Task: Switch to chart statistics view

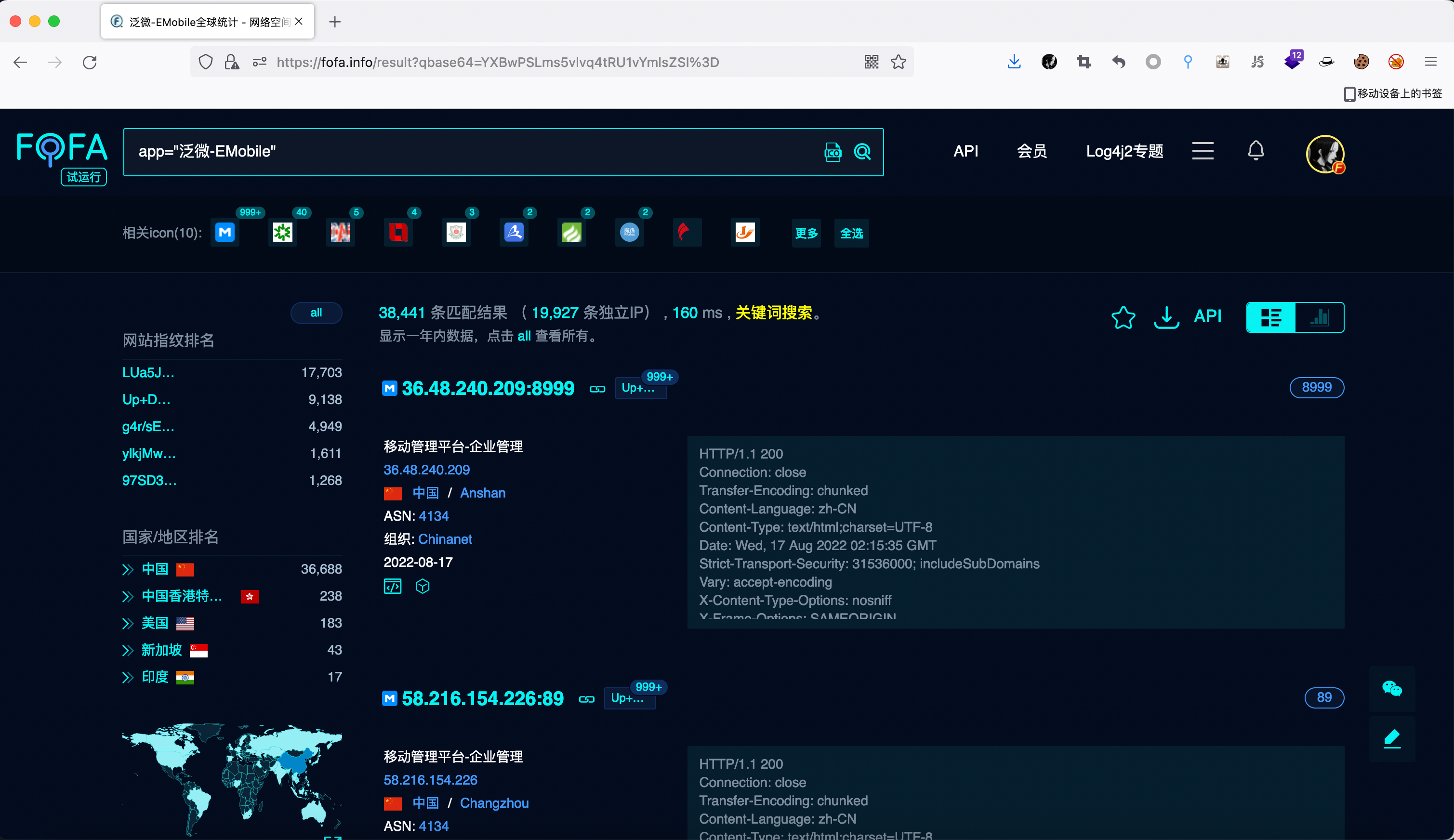Action: (1320, 317)
